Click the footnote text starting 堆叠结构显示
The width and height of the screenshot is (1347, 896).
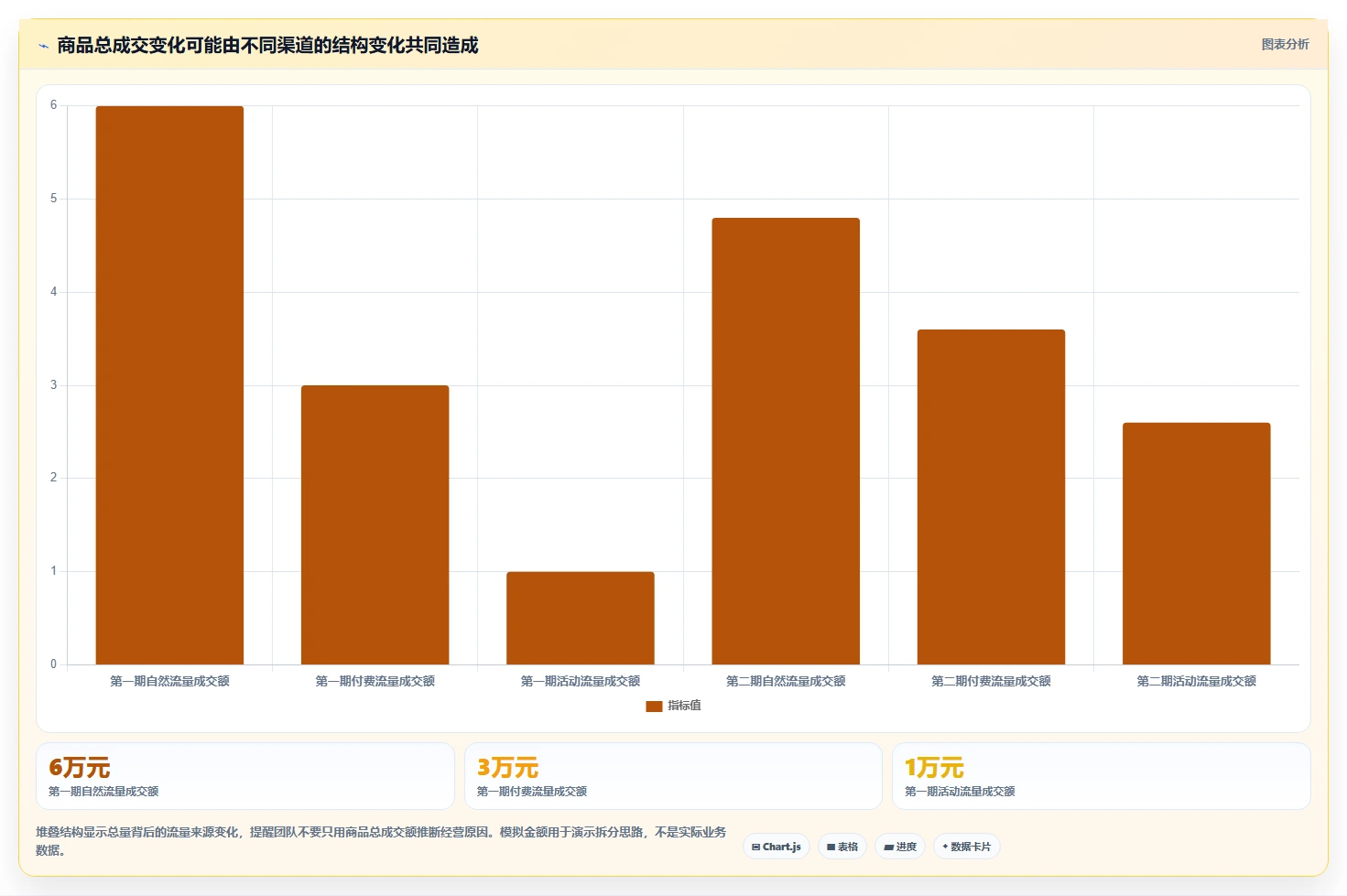pos(381,841)
